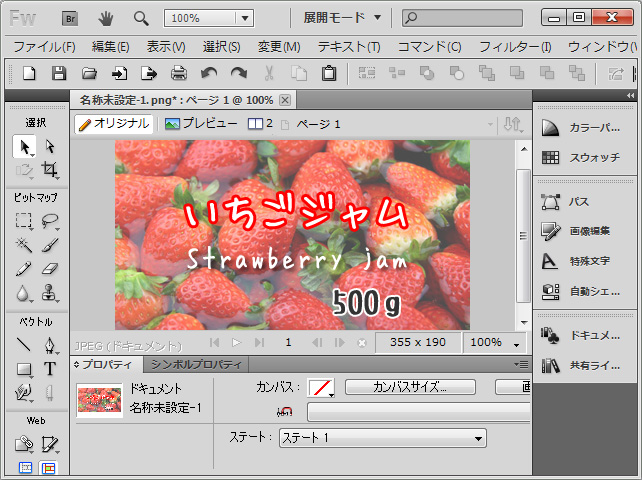This screenshot has width=642, height=480.
Task: Click the Import icon
Action: [x=119, y=74]
